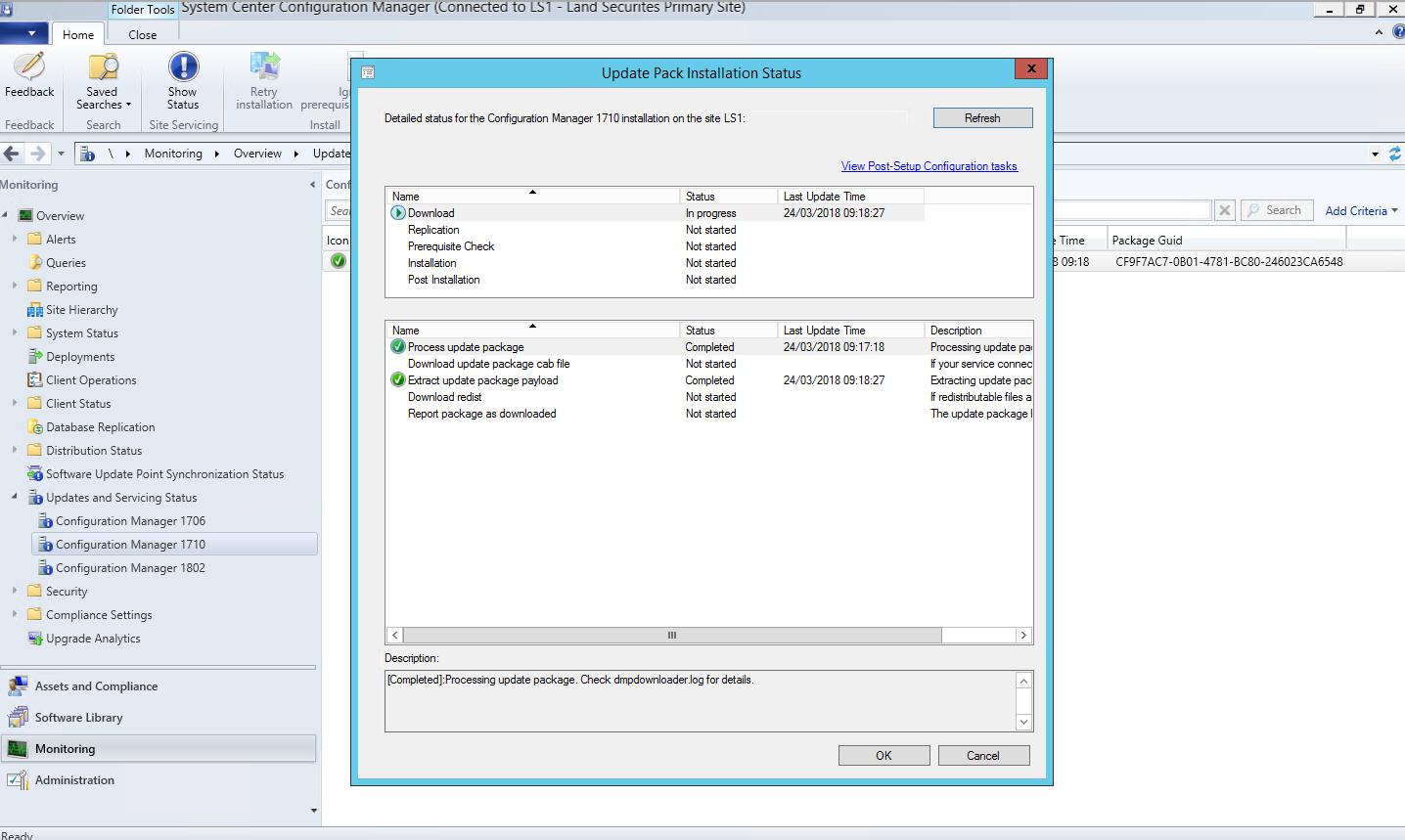Click the forward navigation arrow

tap(38, 154)
